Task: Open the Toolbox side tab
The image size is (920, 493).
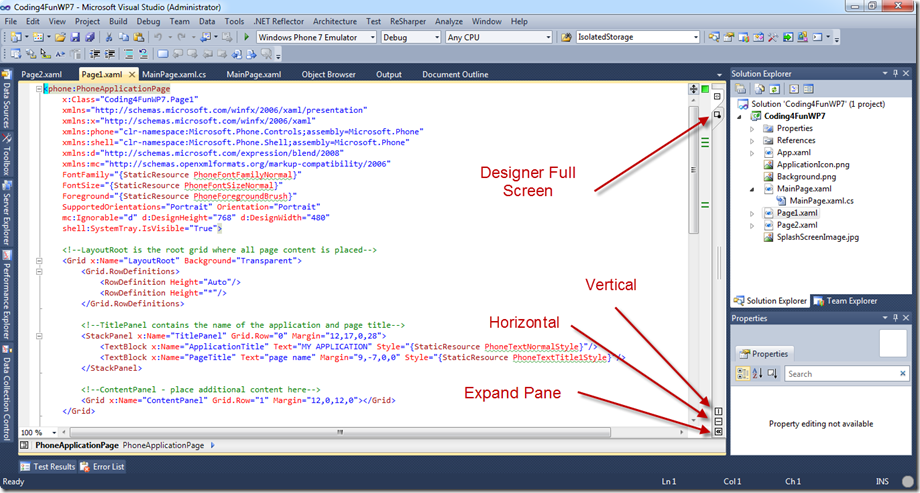Action: click(x=6, y=154)
